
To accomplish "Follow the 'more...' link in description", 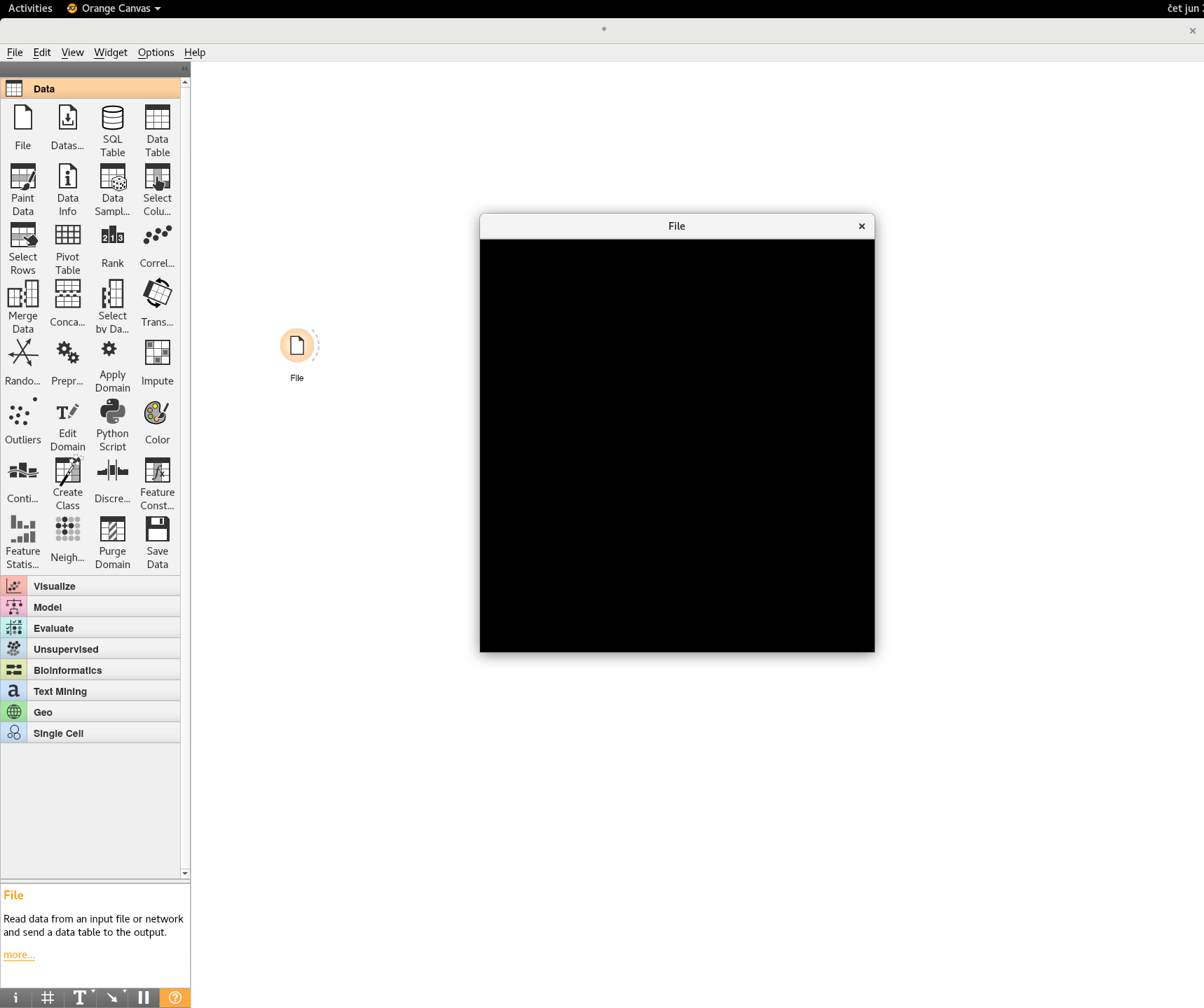I will (19, 955).
